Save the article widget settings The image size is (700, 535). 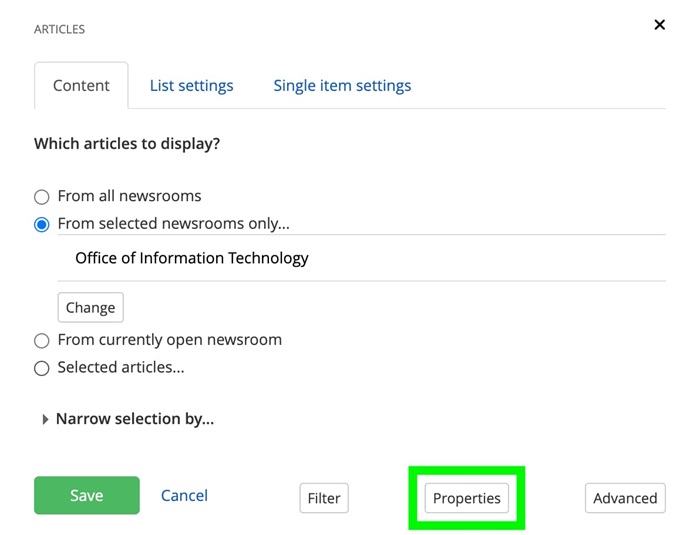(86, 495)
